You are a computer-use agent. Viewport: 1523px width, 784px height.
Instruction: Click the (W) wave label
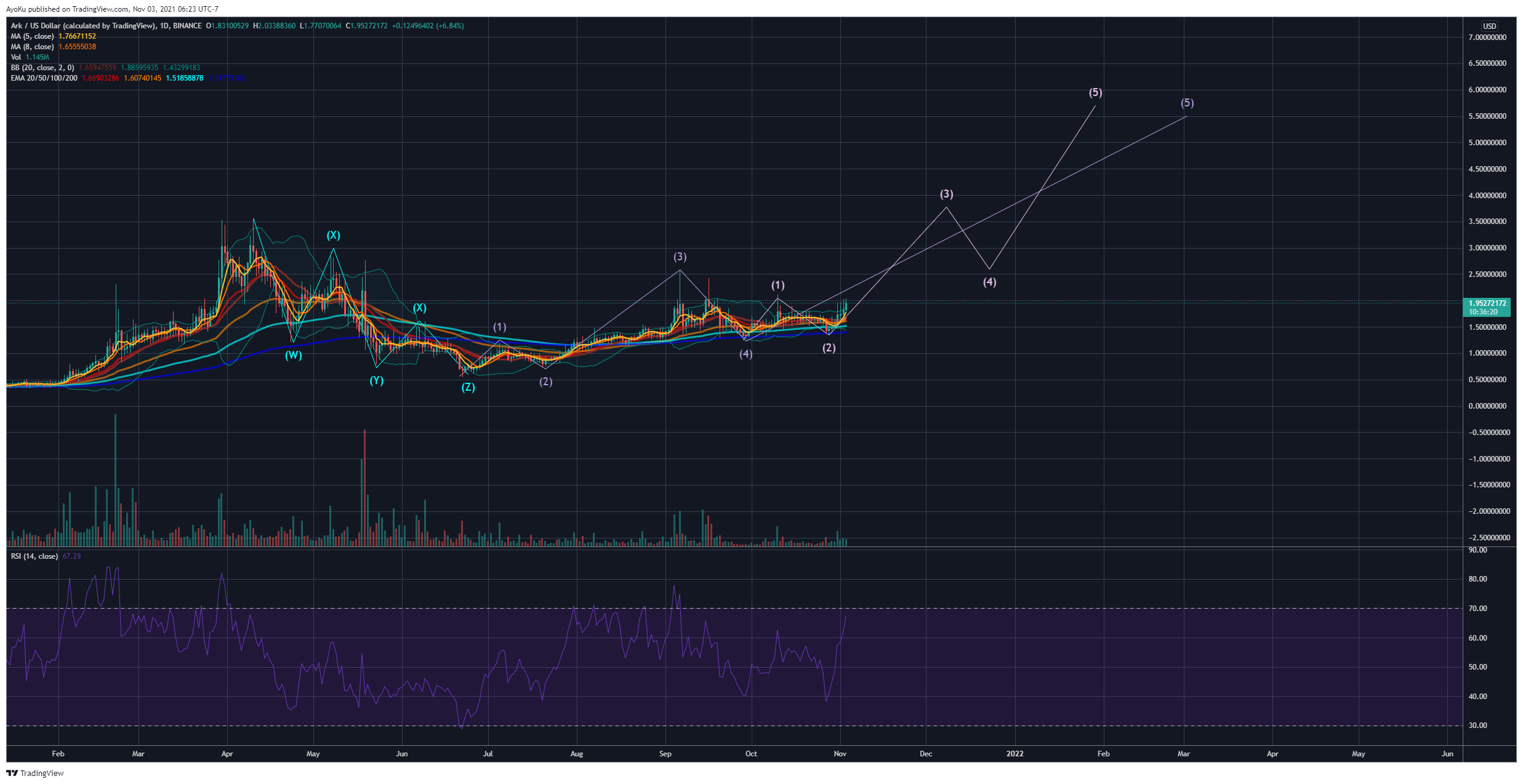tap(294, 355)
